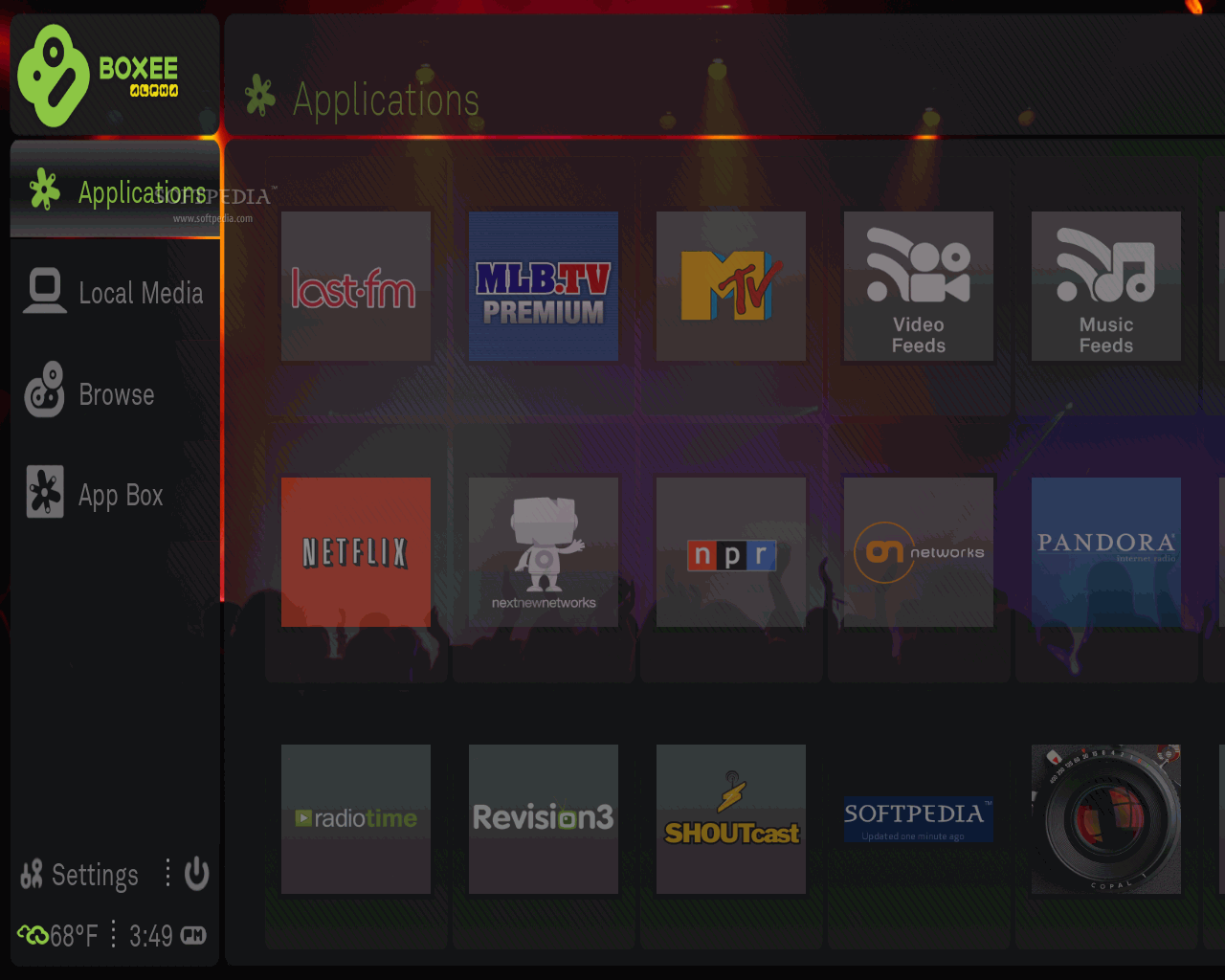Viewport: 1225px width, 980px height.
Task: Open Local Media from the sidebar
Action: (x=116, y=292)
